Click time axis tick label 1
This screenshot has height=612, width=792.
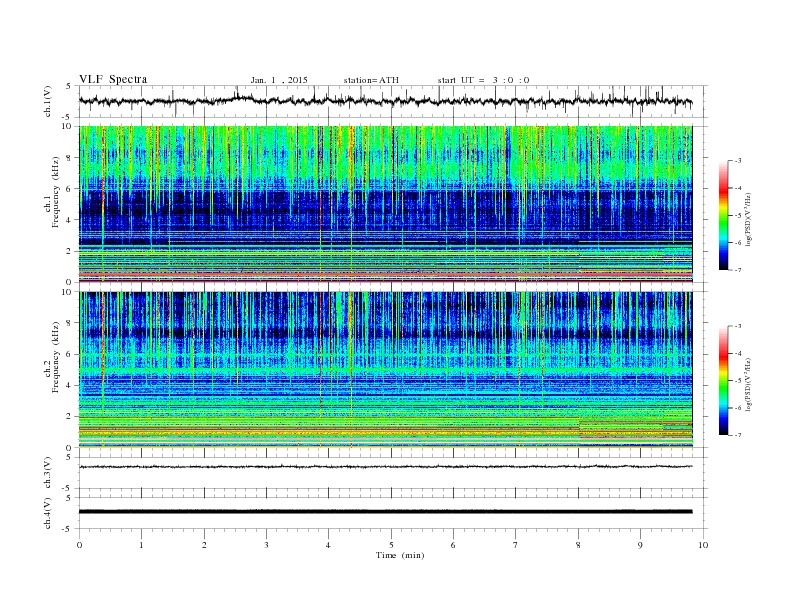(x=141, y=545)
